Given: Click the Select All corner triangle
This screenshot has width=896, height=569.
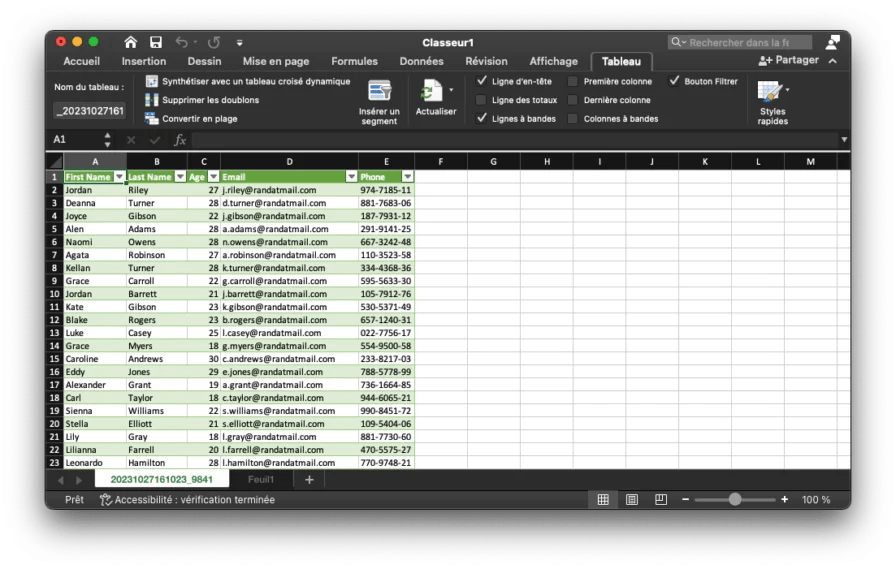Looking at the screenshot, I should coord(55,162).
